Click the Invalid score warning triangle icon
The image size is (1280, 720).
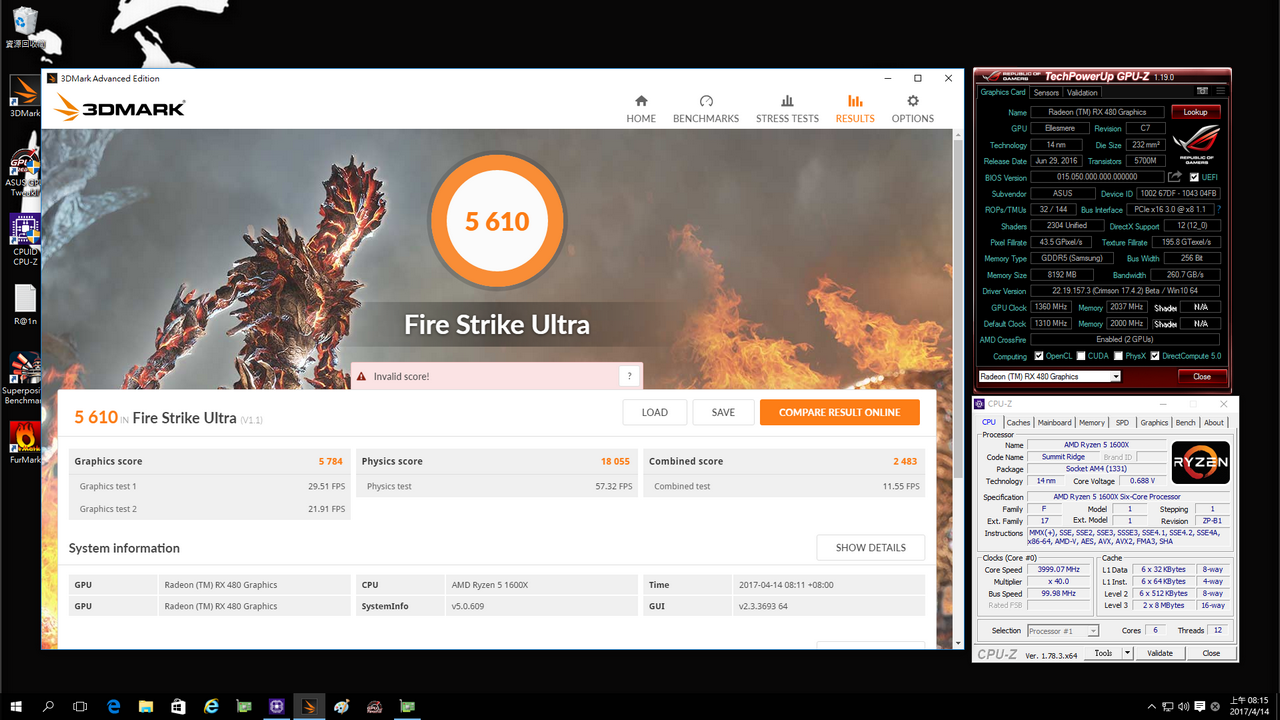(x=362, y=377)
